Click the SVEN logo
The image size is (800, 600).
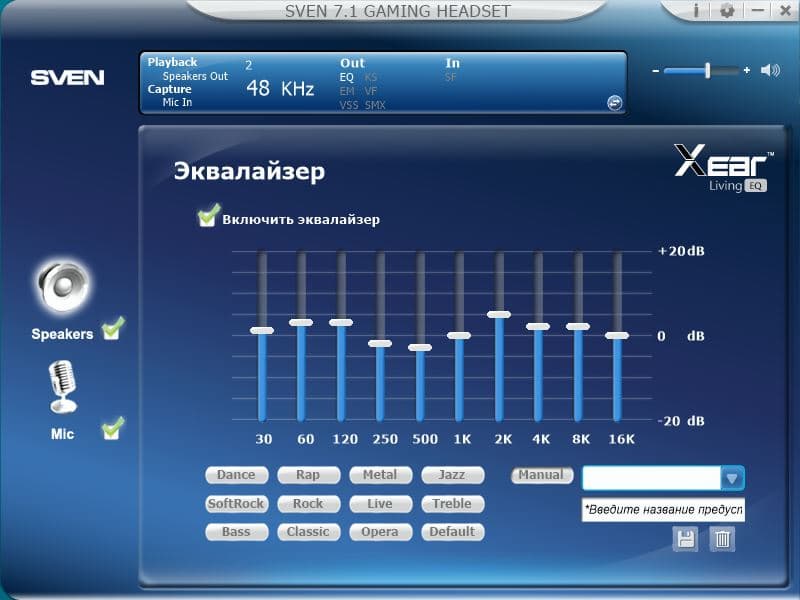pyautogui.click(x=67, y=78)
